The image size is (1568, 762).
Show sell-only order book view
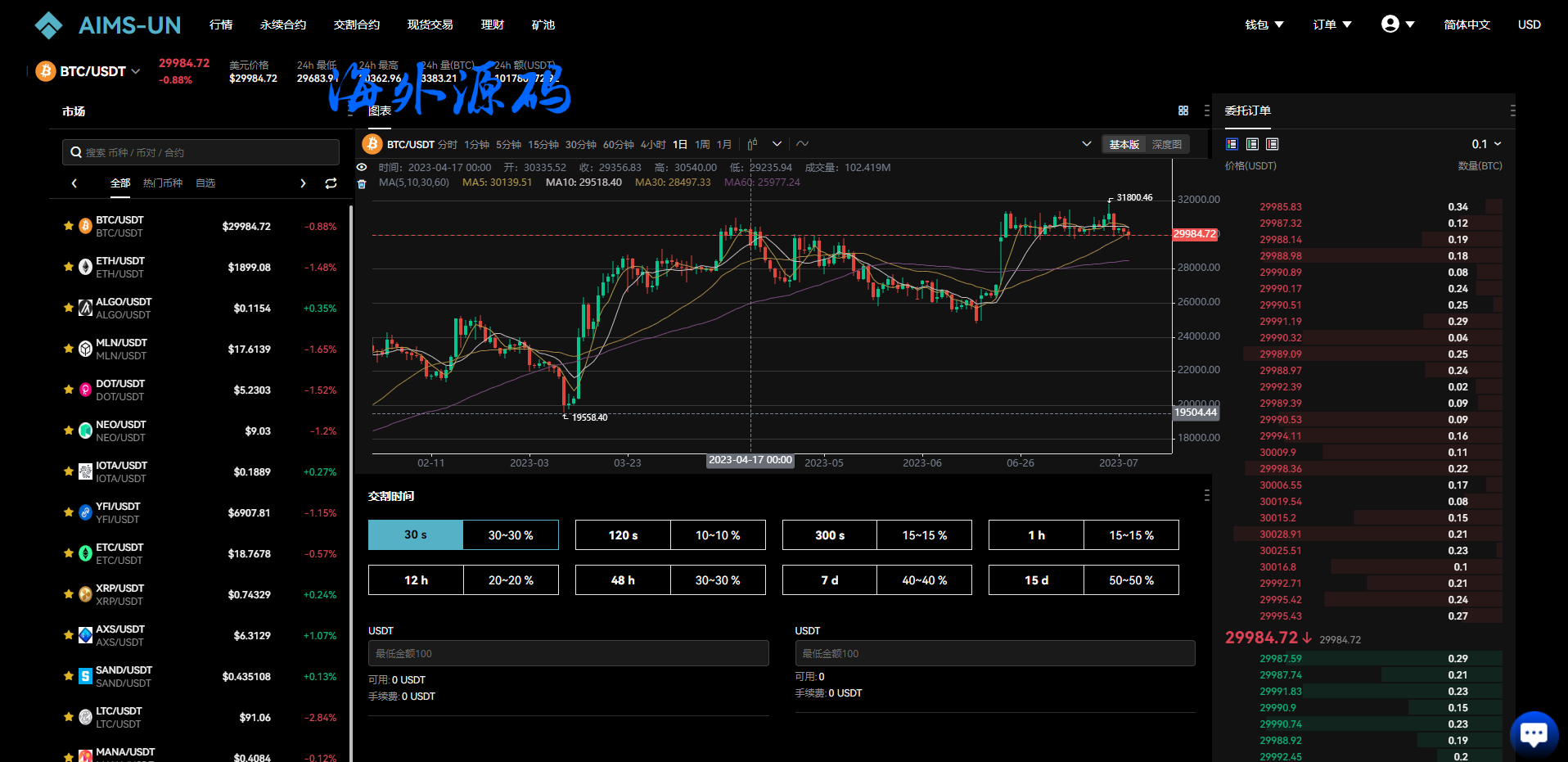pos(1272,144)
